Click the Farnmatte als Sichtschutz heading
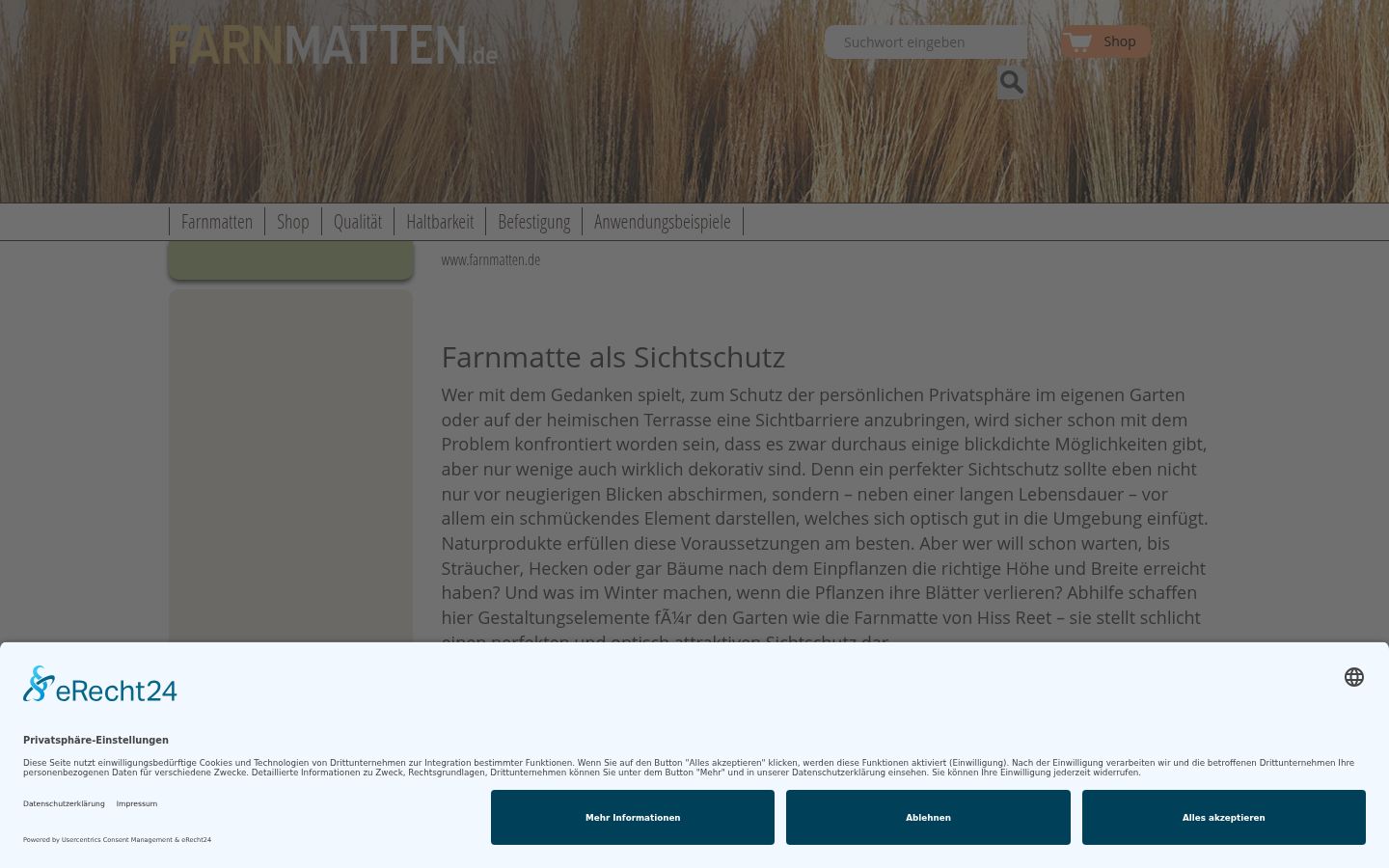The height and width of the screenshot is (868, 1389). coord(613,357)
